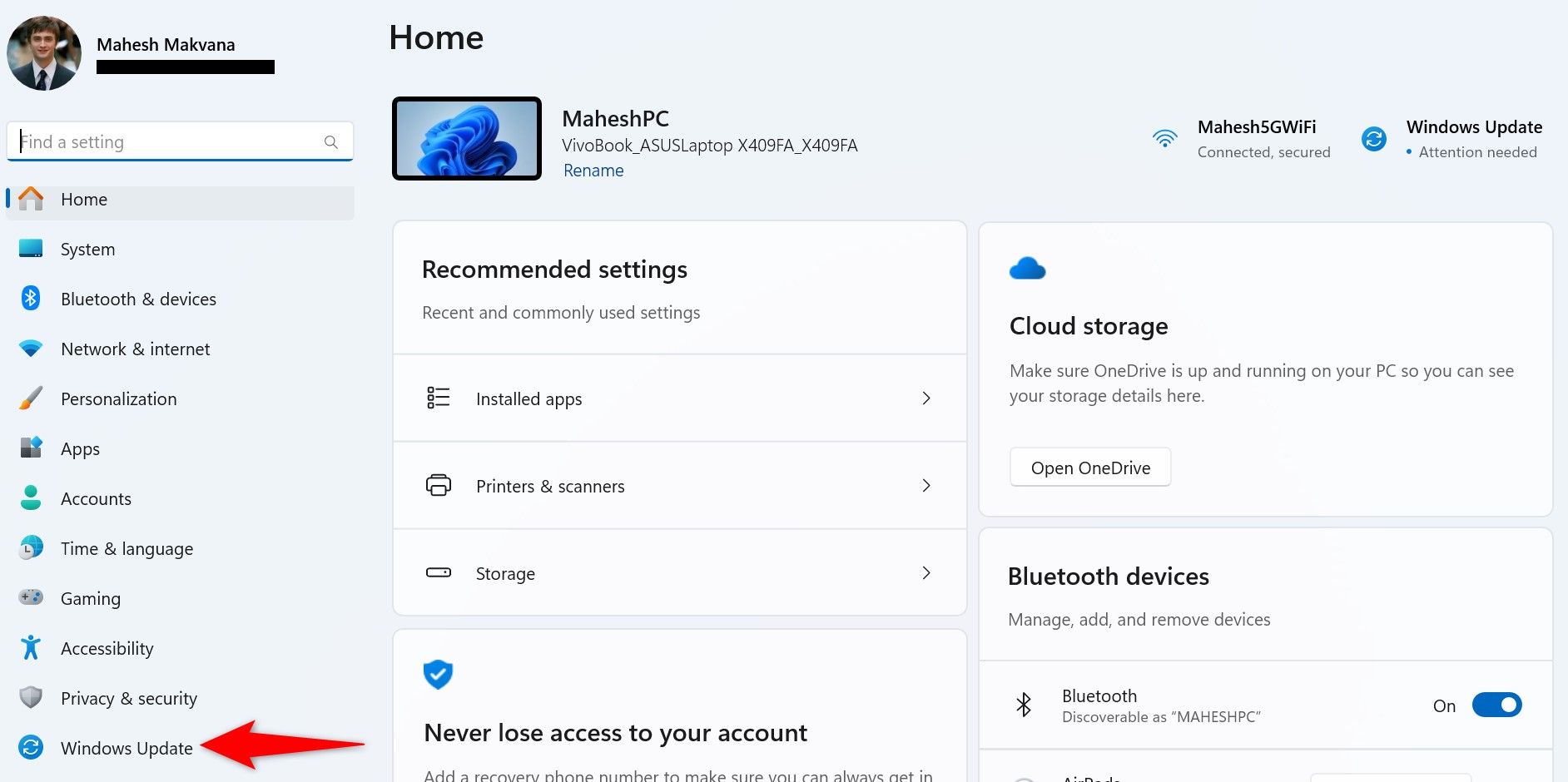Image resolution: width=1568 pixels, height=782 pixels.
Task: Open Windows Update in the sidebar
Action: (181, 749)
